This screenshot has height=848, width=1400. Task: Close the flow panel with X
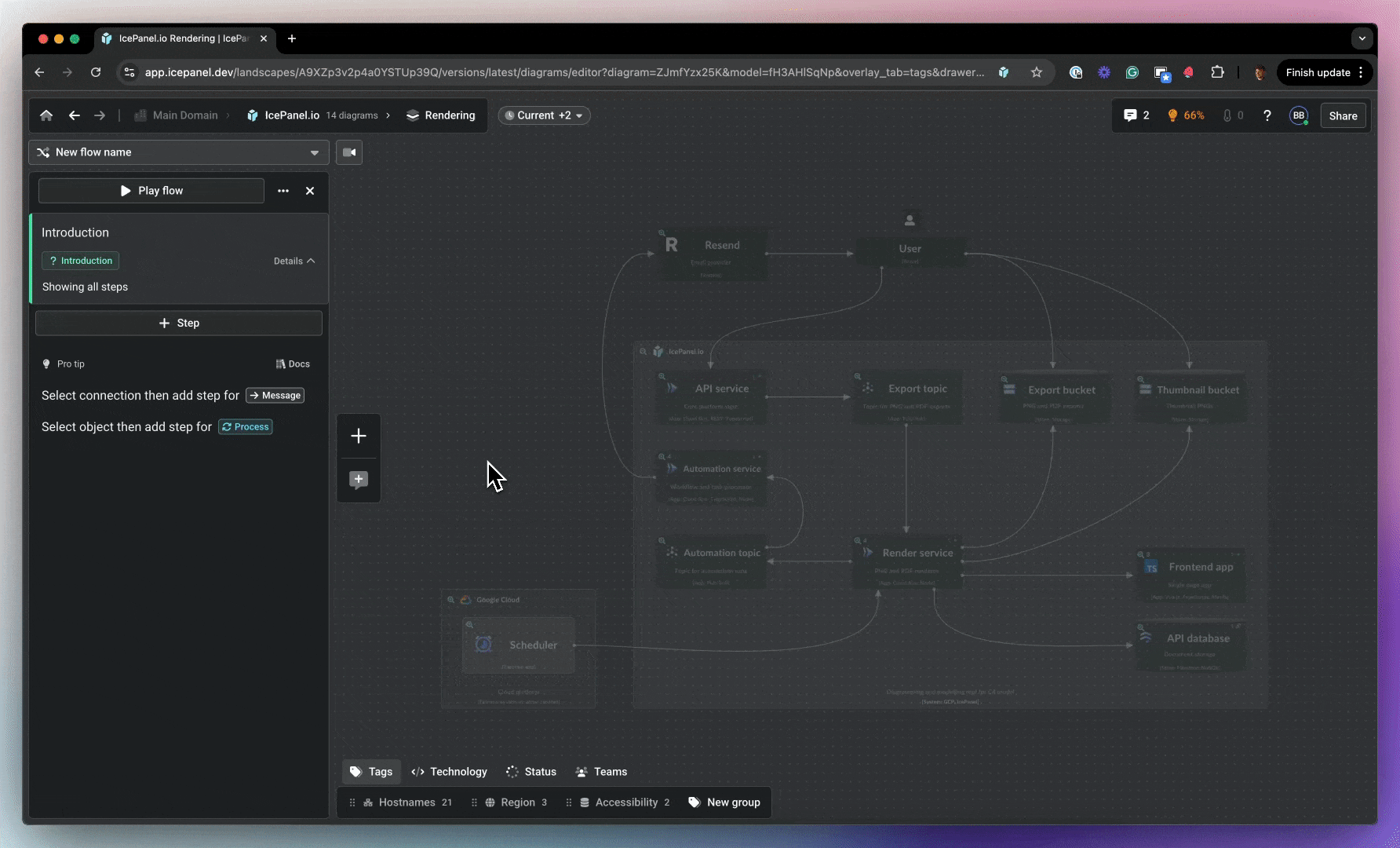click(310, 191)
